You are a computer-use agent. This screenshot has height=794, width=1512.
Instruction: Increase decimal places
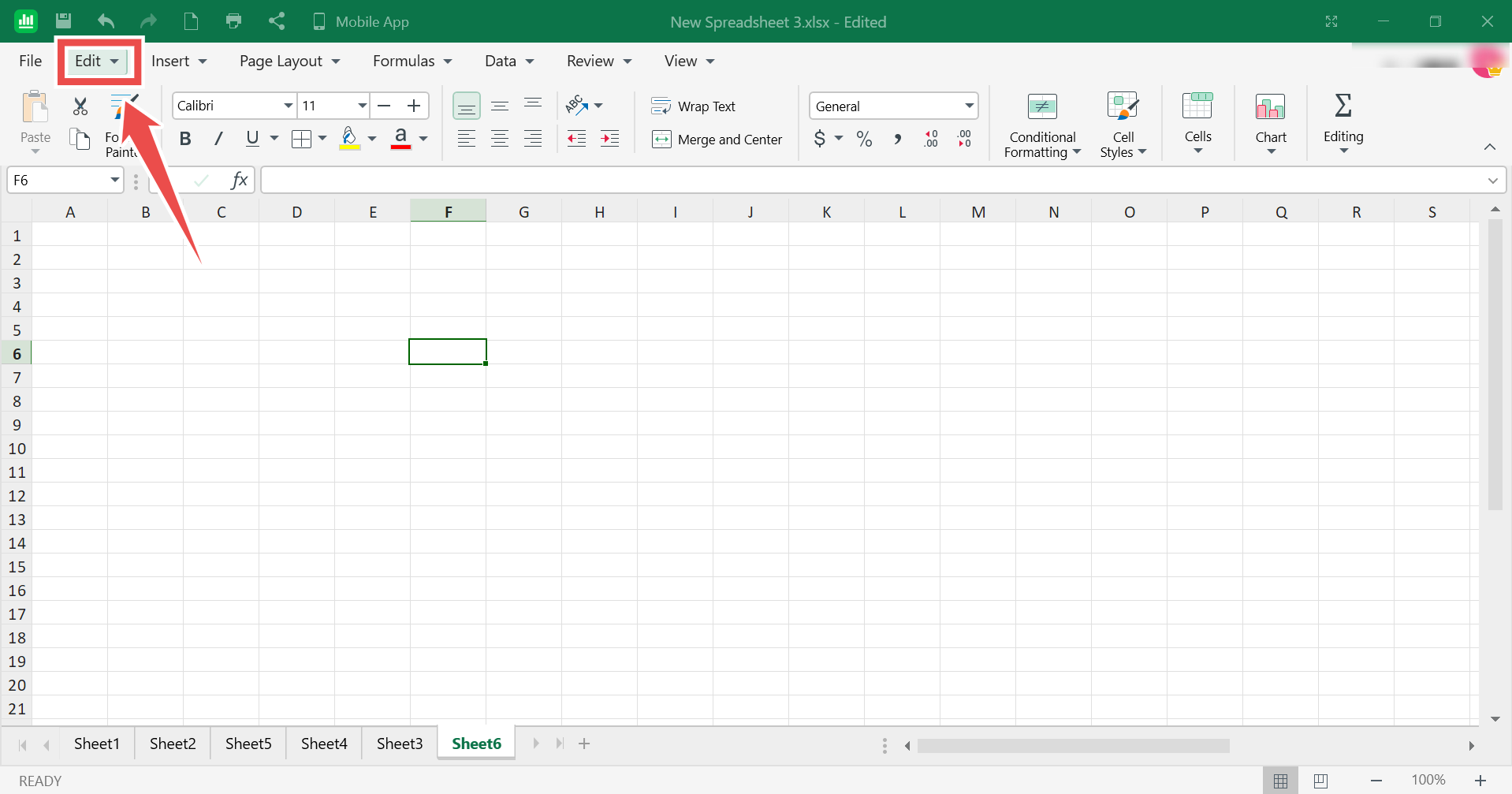[931, 139]
